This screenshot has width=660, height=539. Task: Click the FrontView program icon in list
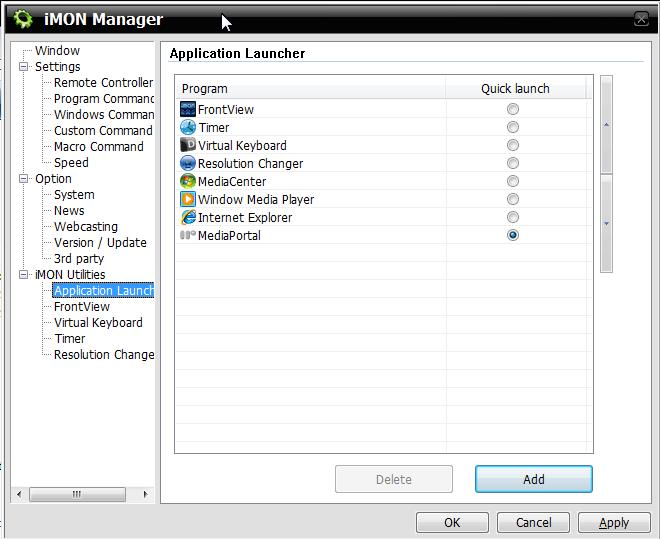click(187, 109)
